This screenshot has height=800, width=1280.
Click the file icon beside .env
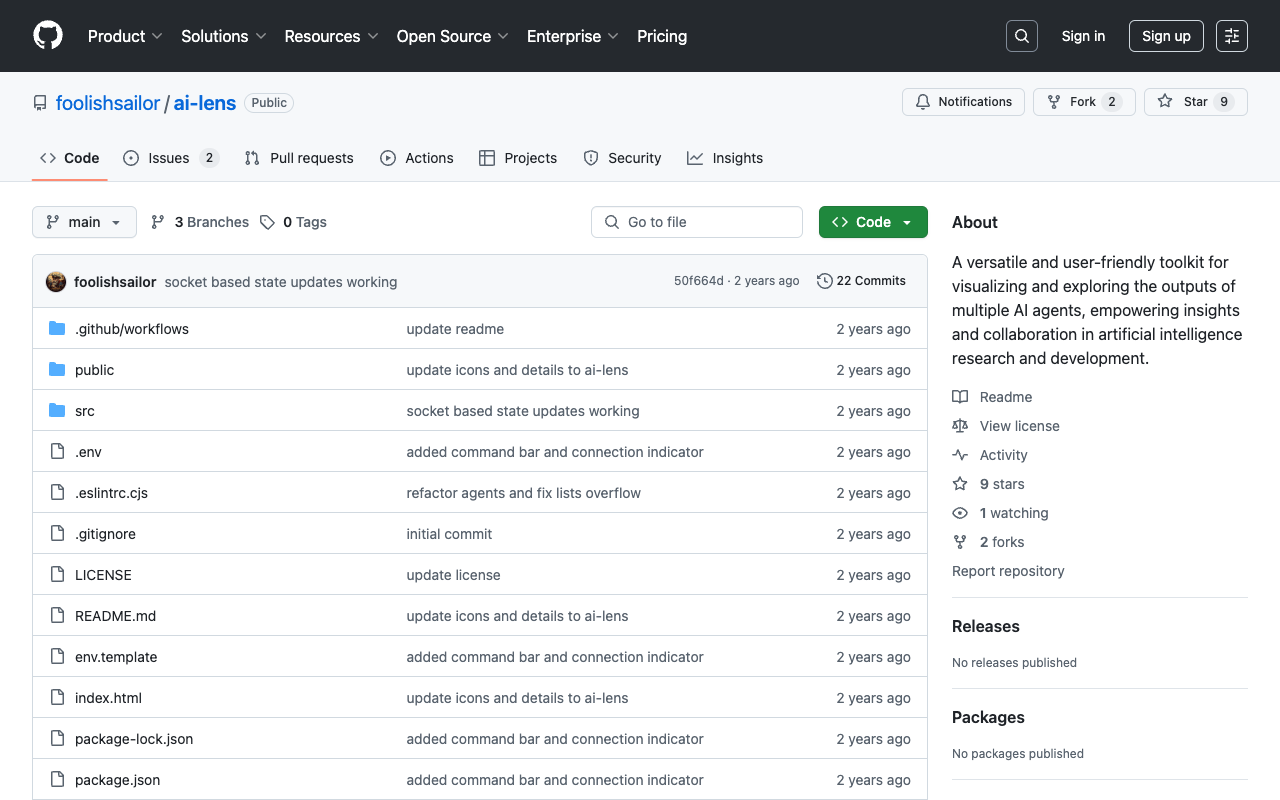coord(57,452)
